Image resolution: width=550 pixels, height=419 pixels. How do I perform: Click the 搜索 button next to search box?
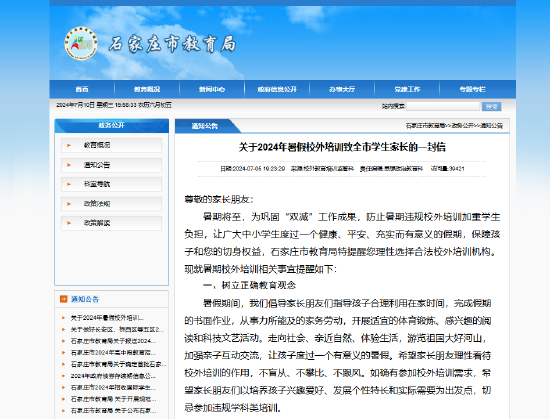(491, 107)
